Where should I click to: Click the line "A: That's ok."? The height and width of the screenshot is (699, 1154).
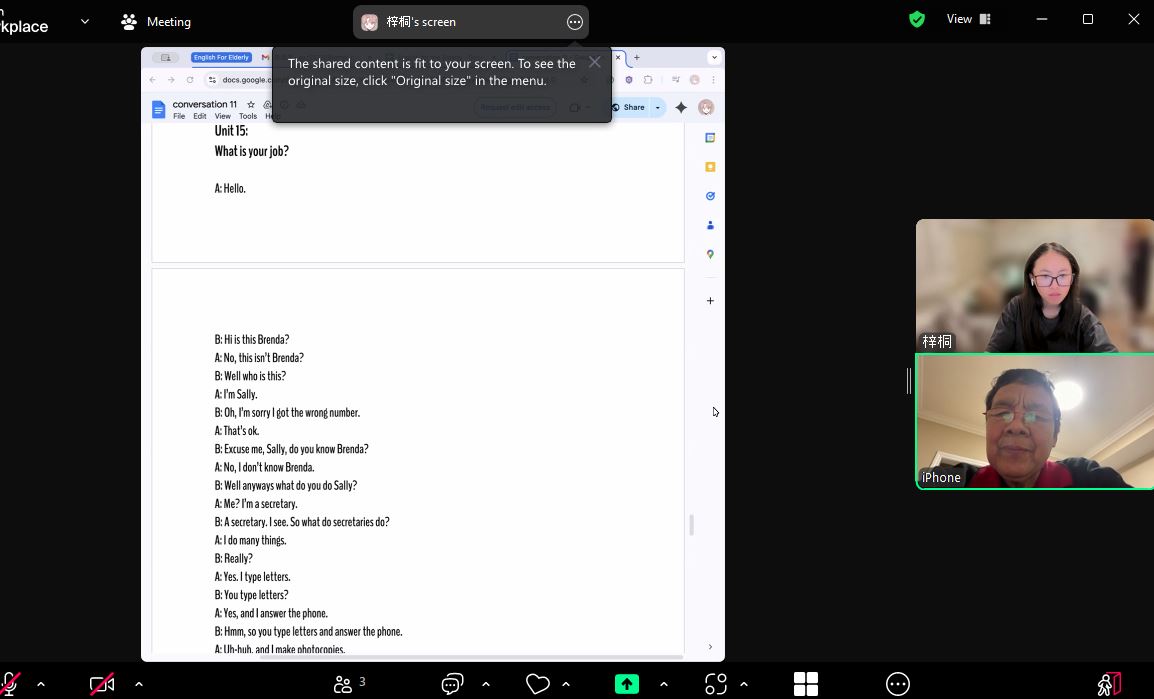point(237,431)
